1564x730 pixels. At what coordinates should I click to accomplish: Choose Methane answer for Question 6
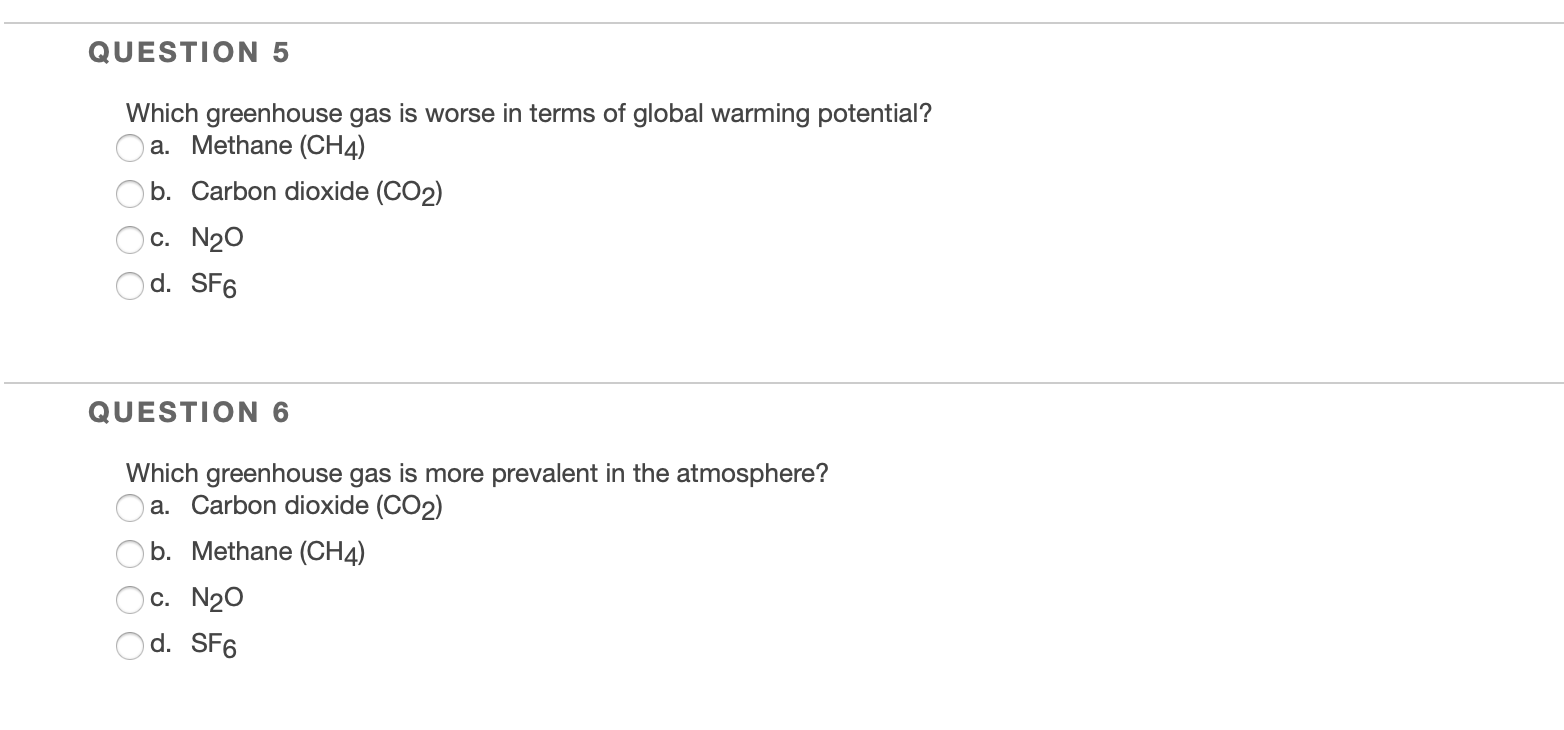(129, 554)
